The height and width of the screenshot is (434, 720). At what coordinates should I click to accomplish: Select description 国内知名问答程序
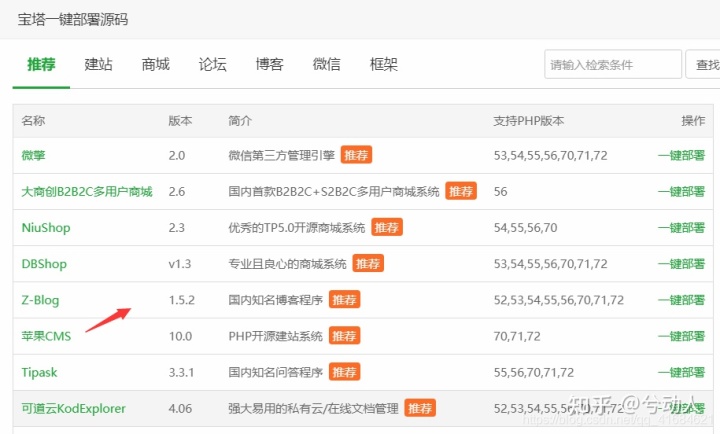pyautogui.click(x=276, y=372)
